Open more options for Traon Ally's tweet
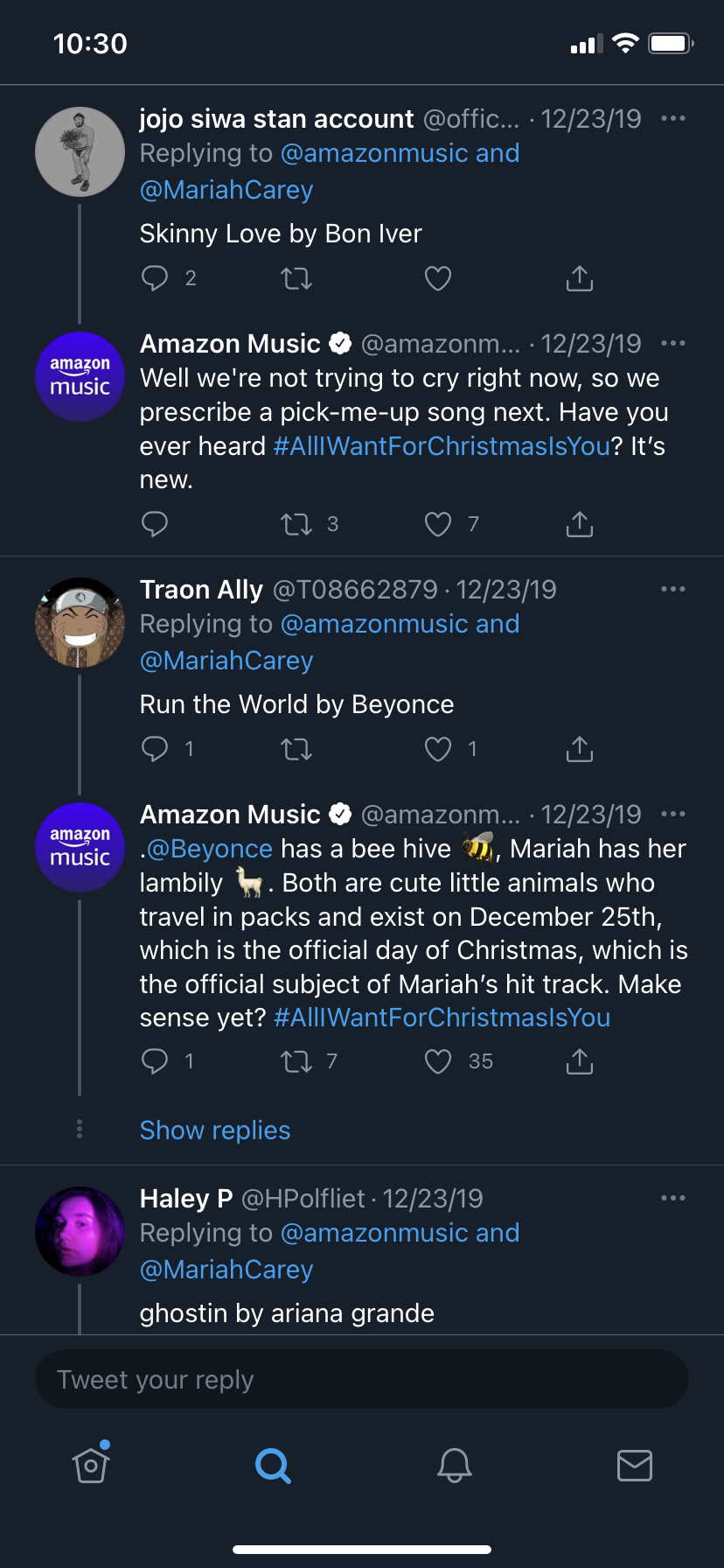The width and height of the screenshot is (724, 1568). pos(672,589)
